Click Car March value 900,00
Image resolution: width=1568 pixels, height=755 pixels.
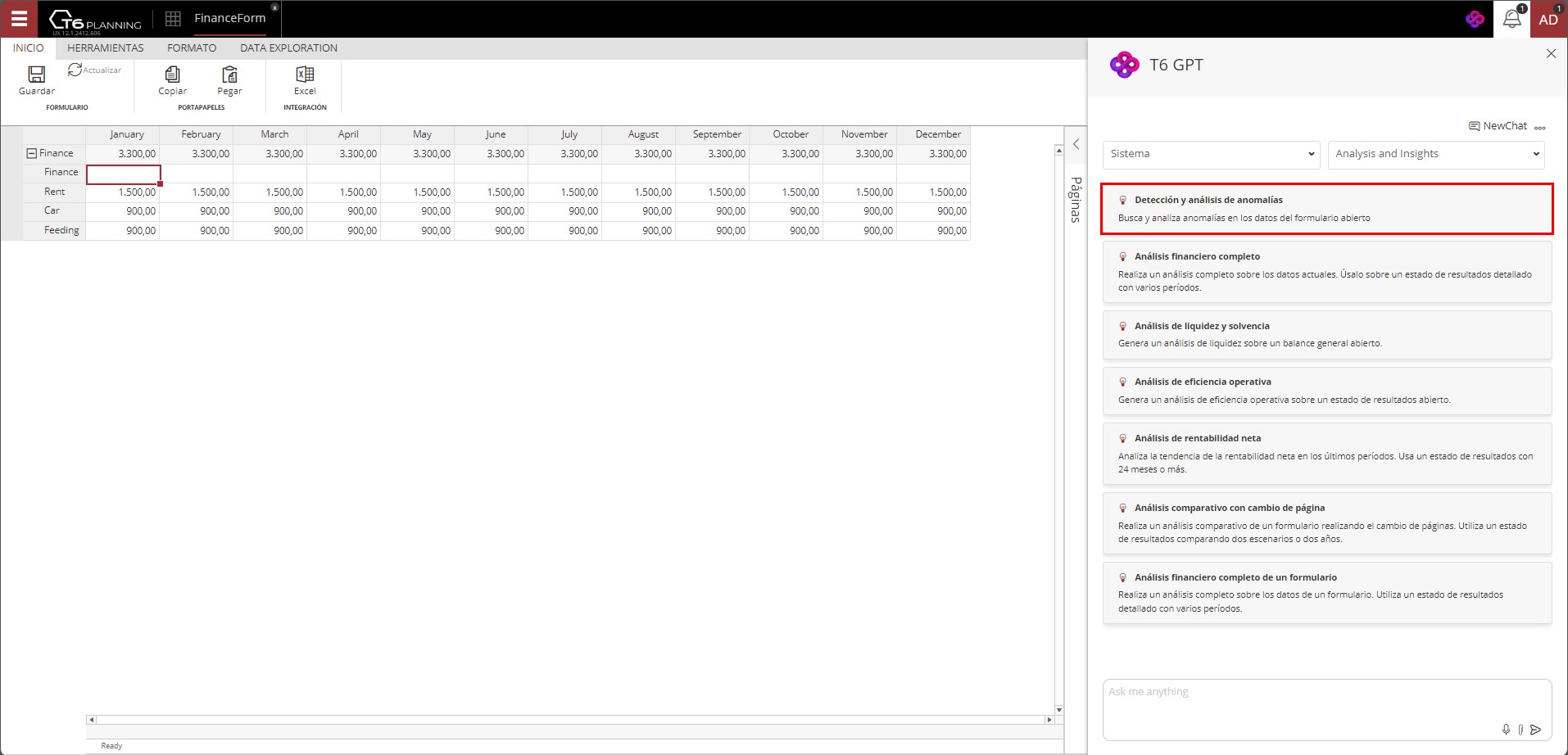click(270, 211)
